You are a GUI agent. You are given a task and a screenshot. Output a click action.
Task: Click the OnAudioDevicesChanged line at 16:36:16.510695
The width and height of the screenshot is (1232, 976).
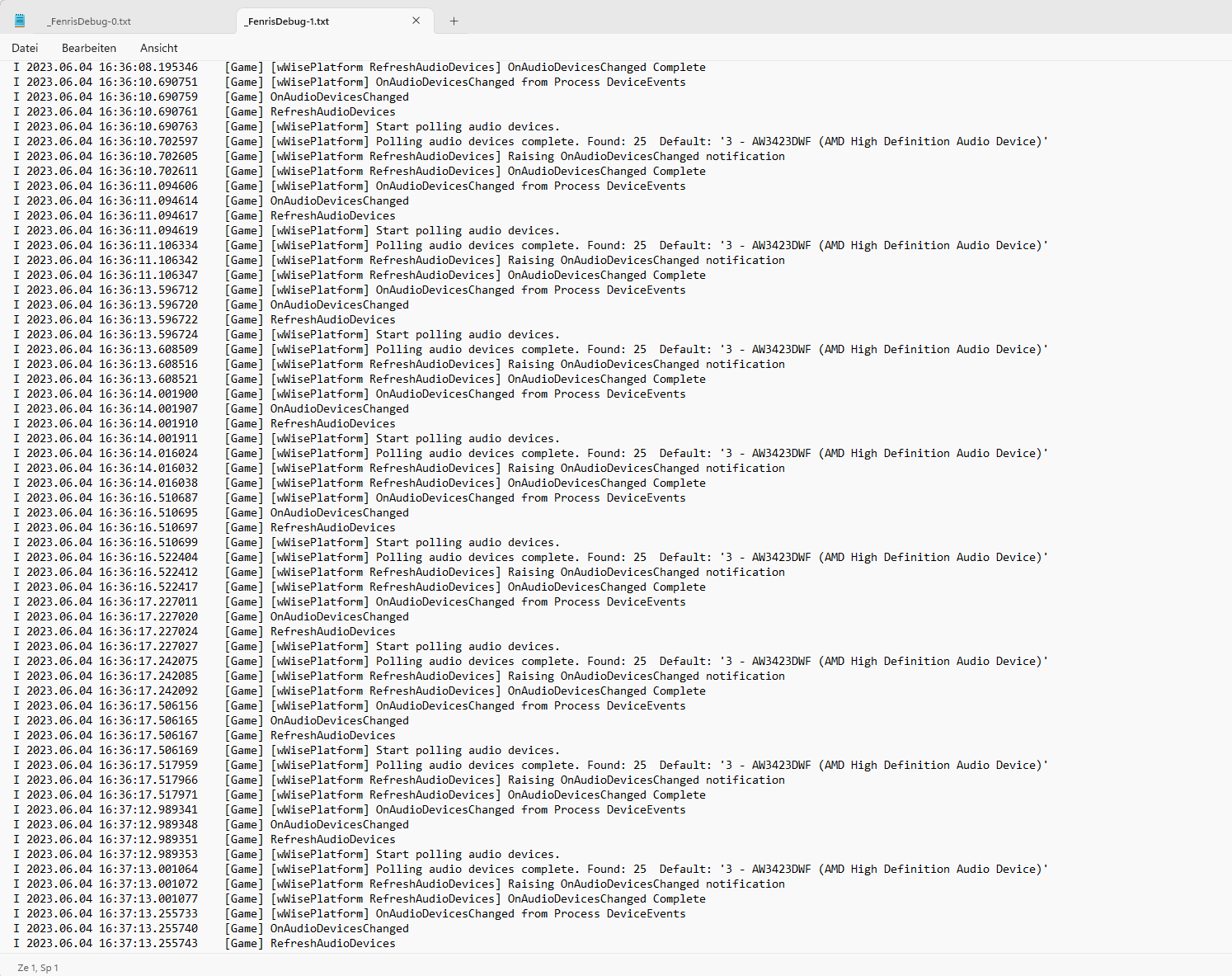pos(211,513)
